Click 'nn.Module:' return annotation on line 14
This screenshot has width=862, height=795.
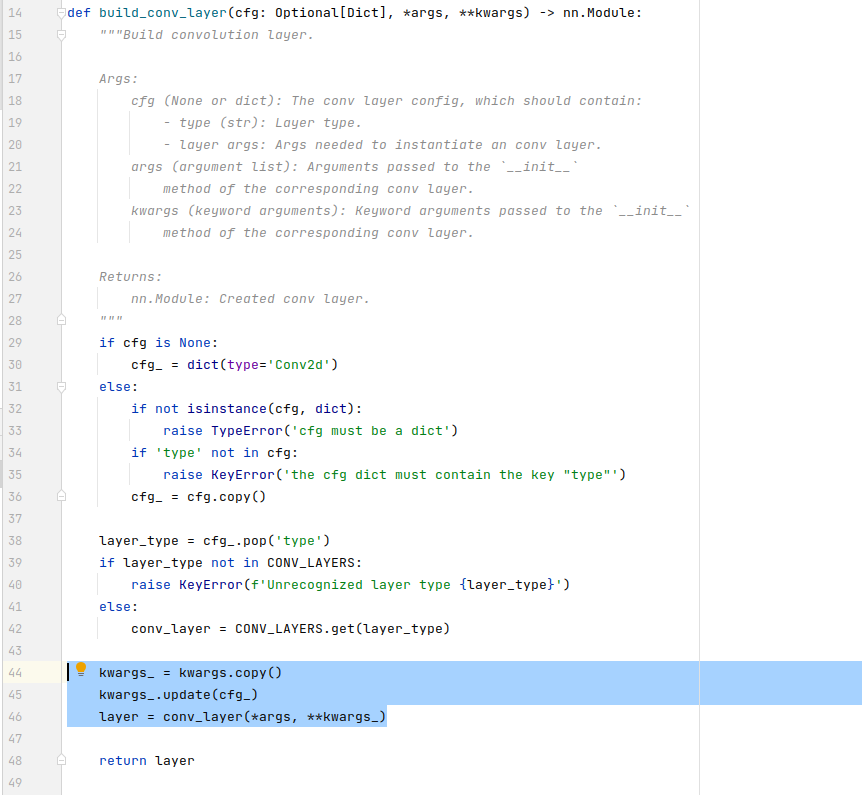[x=602, y=13]
